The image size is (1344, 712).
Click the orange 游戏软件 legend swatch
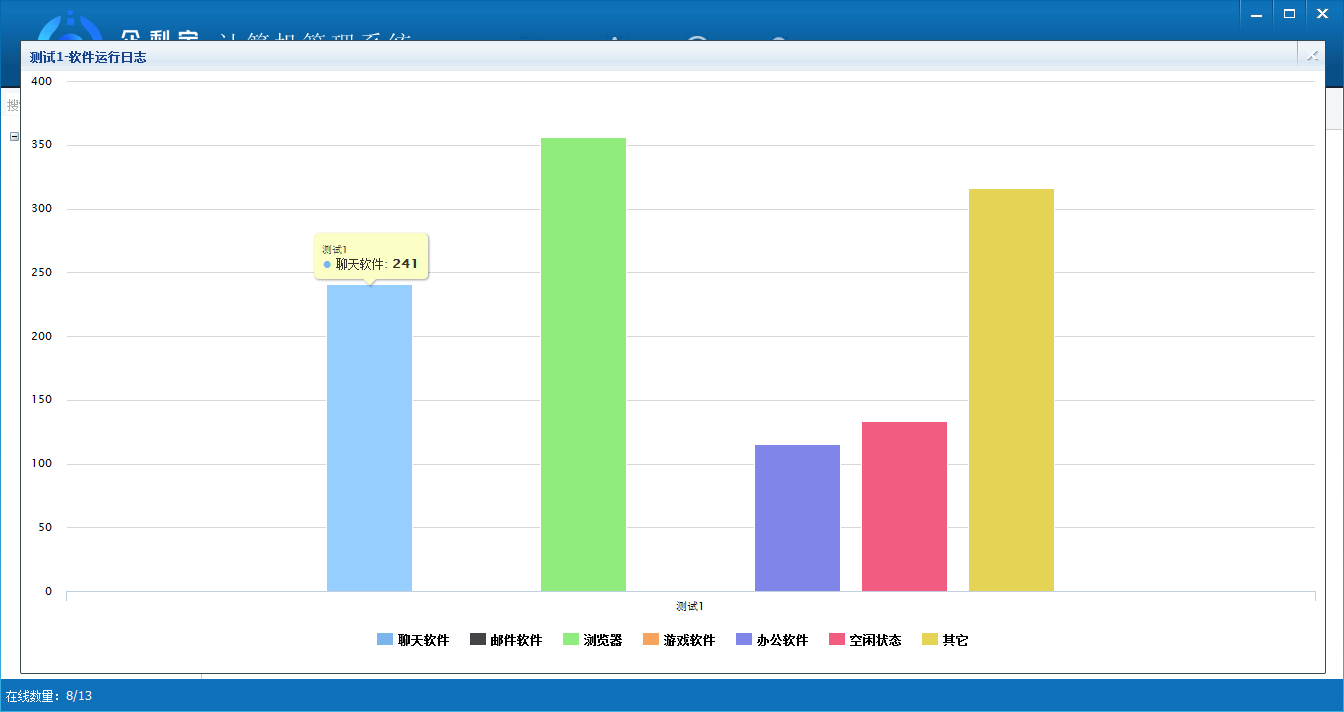click(651, 640)
